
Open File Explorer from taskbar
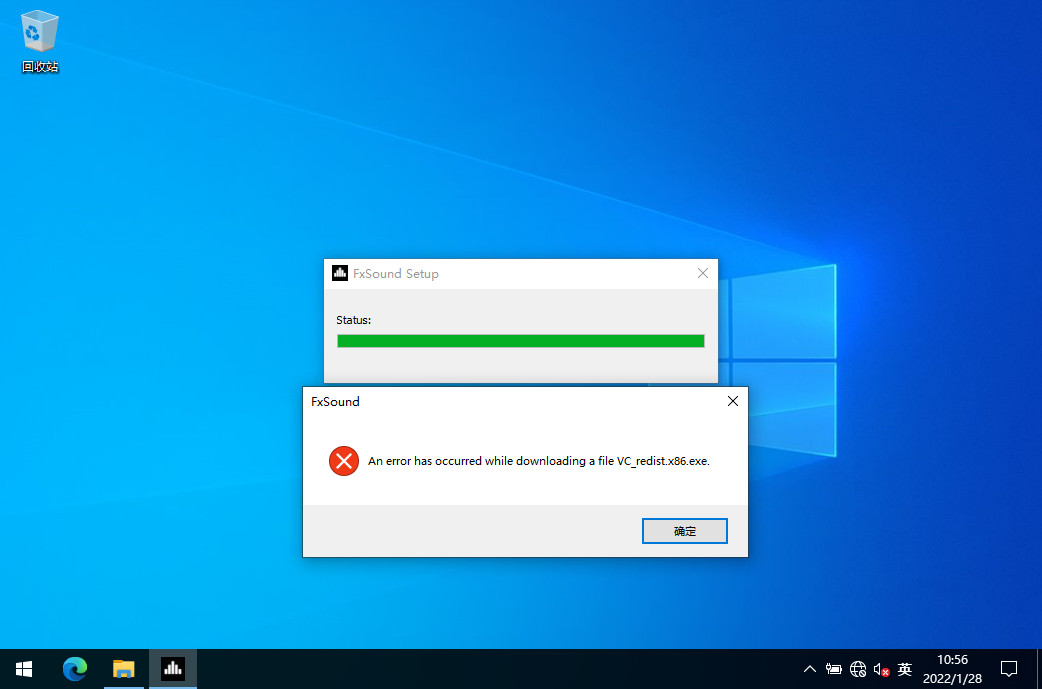point(124,669)
